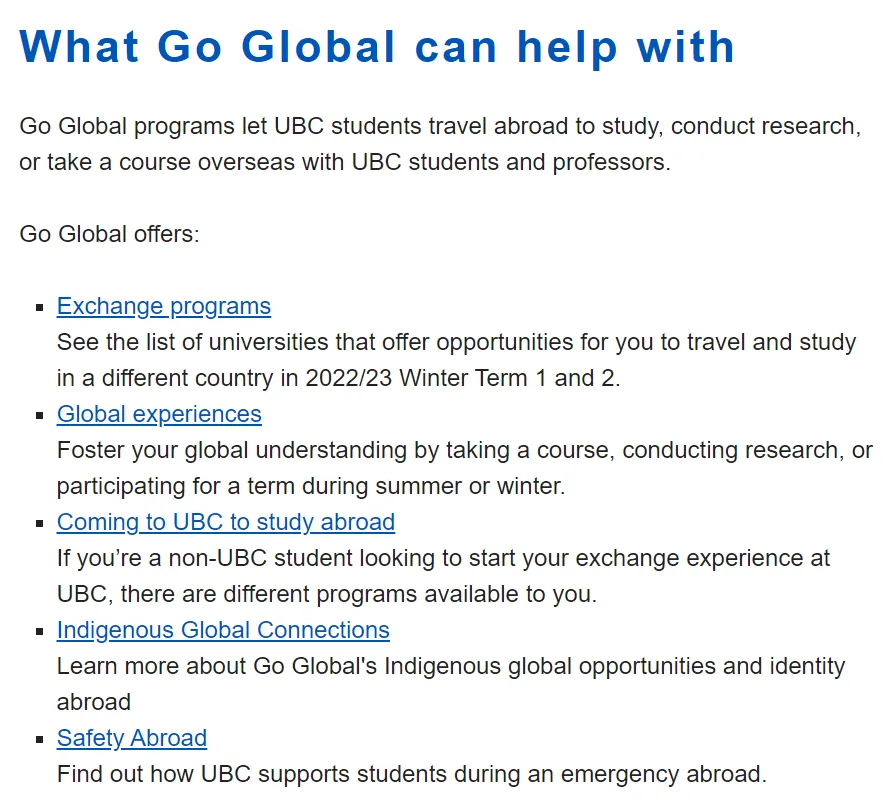Click the 'If you're a non-UBC student' description
Screen dimensions: 883x812
click(x=443, y=558)
